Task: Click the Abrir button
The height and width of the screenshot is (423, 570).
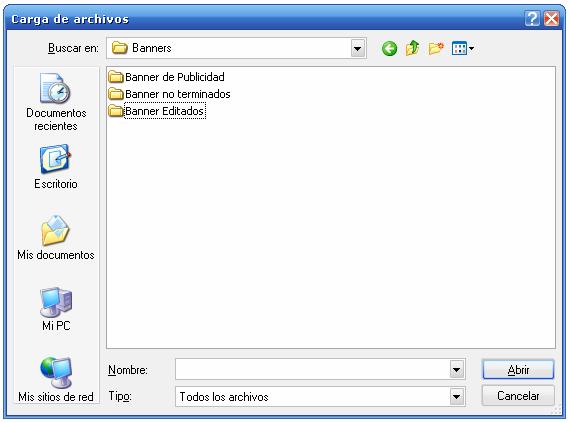Action: 518,370
